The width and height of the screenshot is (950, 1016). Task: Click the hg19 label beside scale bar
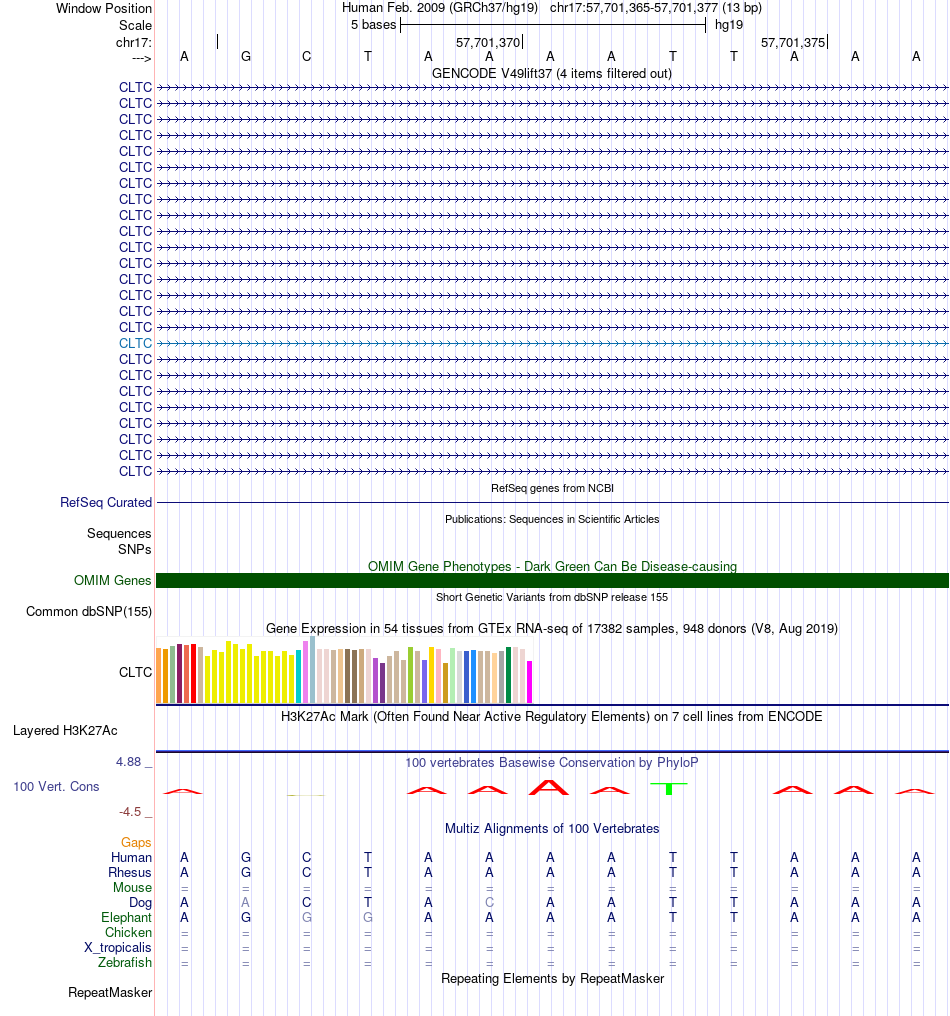729,25
